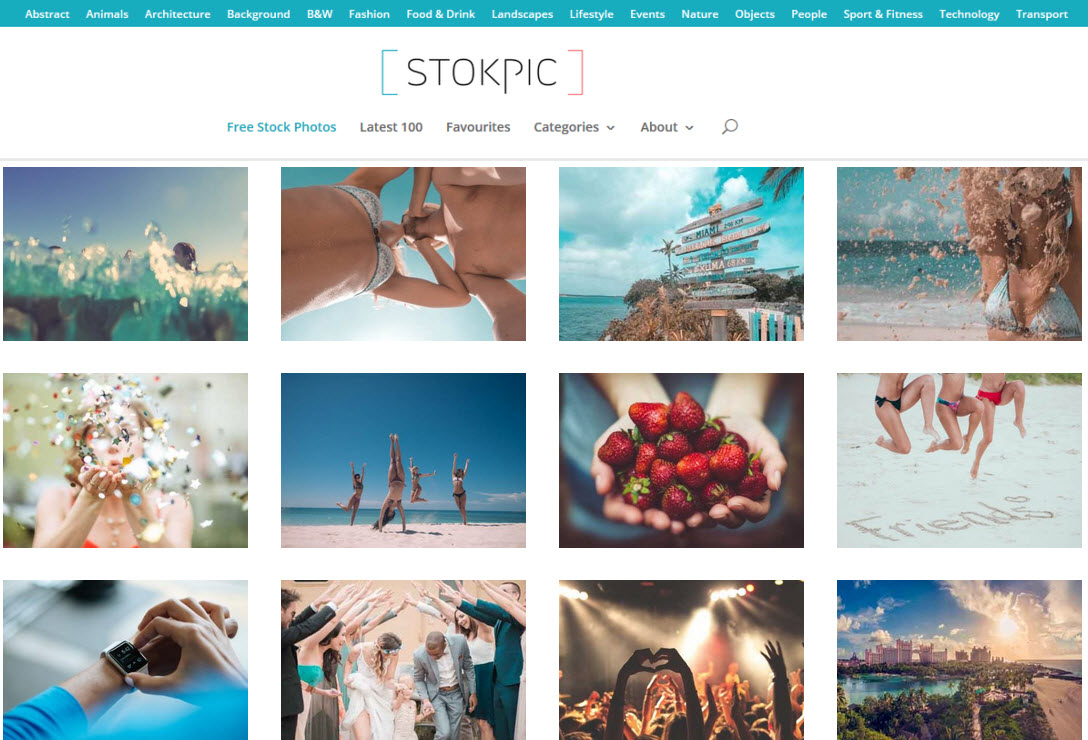Browse the Abstract category
The width and height of the screenshot is (1088, 740).
(47, 14)
